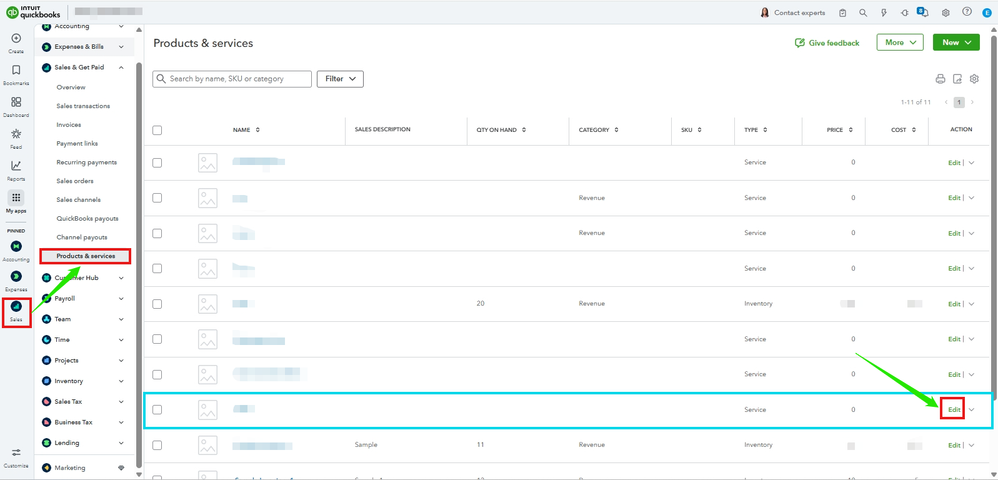Click the export list icon
Image resolution: width=998 pixels, height=480 pixels.
click(x=957, y=79)
